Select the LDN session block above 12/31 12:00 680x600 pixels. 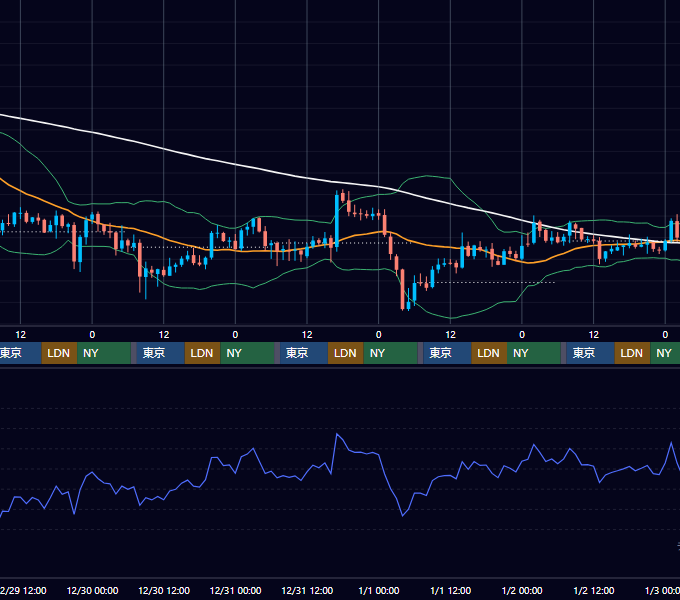346,353
